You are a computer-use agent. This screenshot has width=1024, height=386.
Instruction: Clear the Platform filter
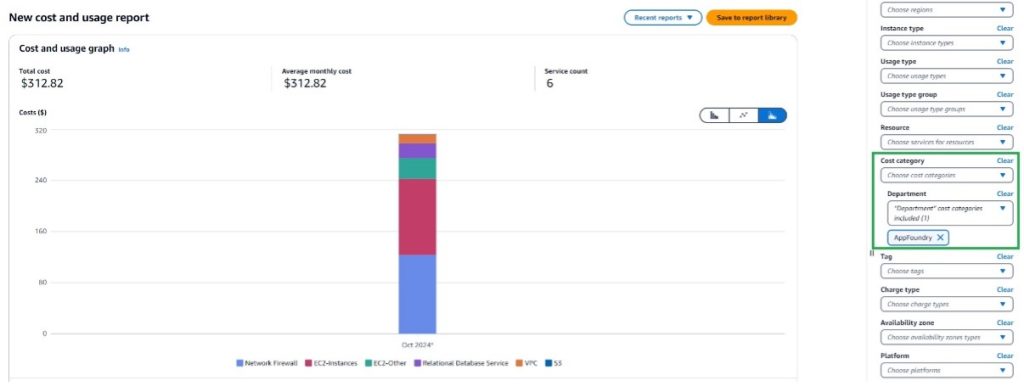click(1004, 356)
